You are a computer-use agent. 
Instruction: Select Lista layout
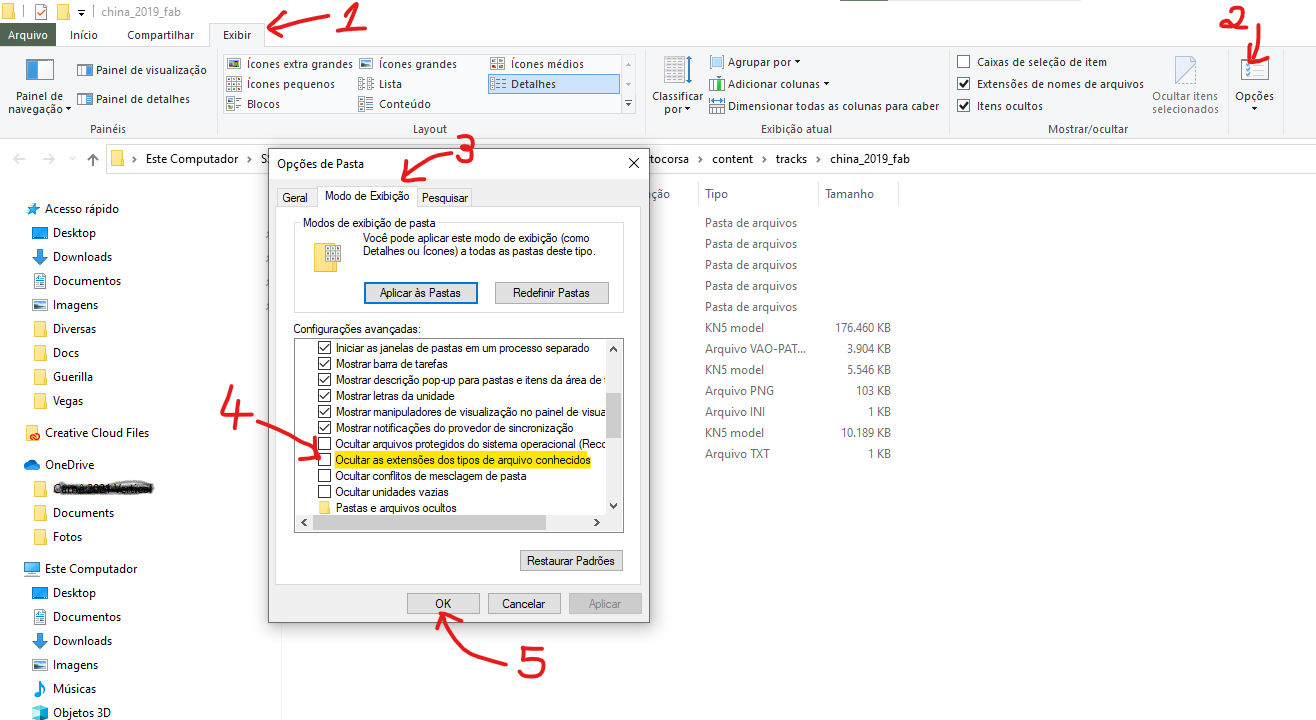(x=380, y=84)
